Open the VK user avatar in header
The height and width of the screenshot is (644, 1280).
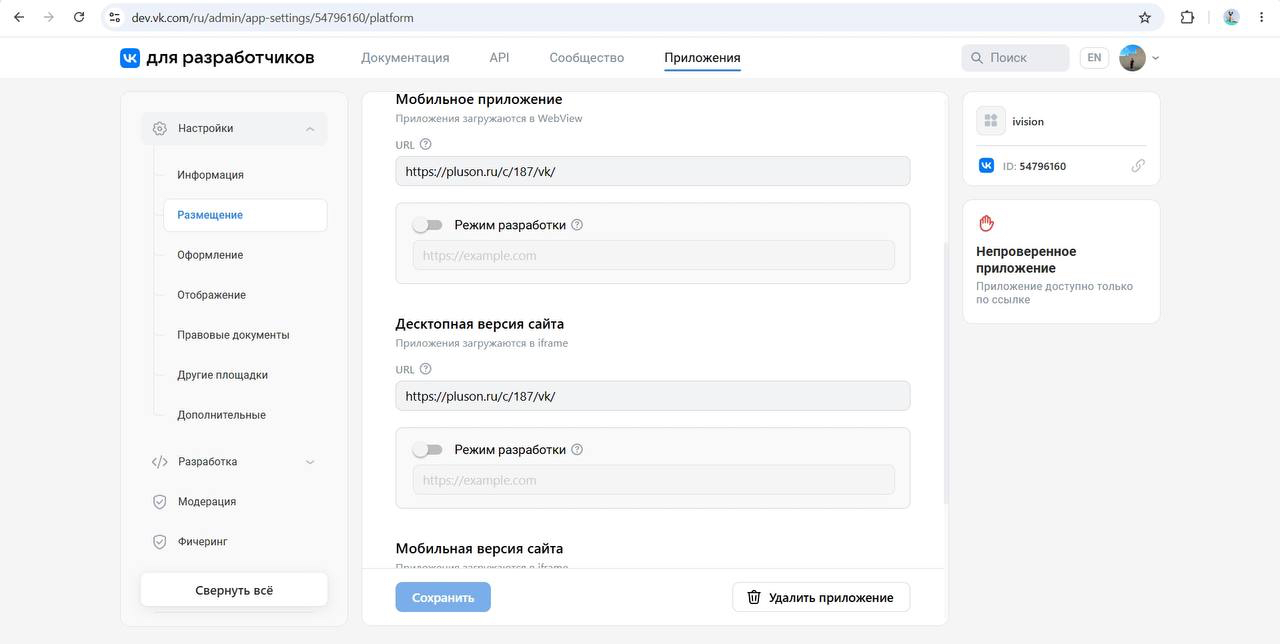point(1132,58)
